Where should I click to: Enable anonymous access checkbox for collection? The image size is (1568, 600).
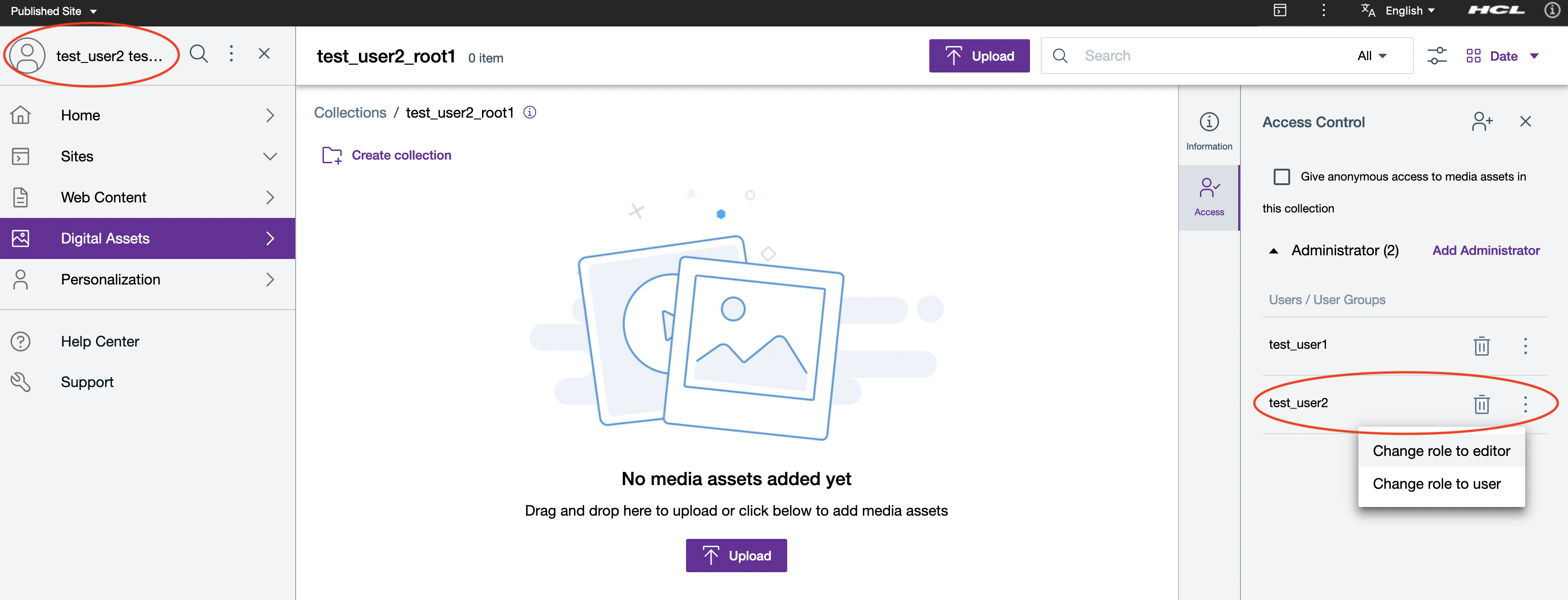click(x=1281, y=177)
